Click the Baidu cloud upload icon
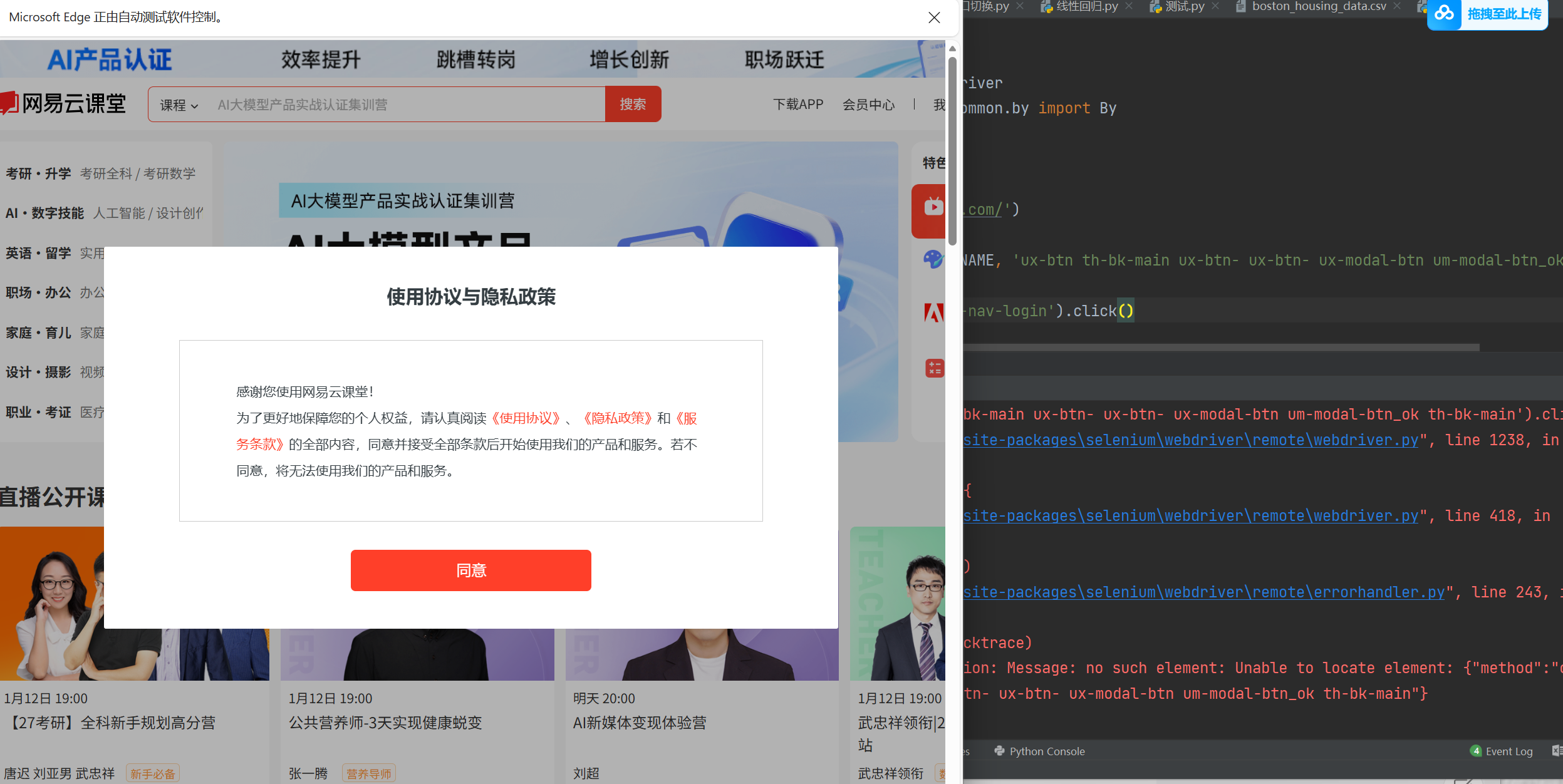1563x784 pixels. pos(1445,13)
